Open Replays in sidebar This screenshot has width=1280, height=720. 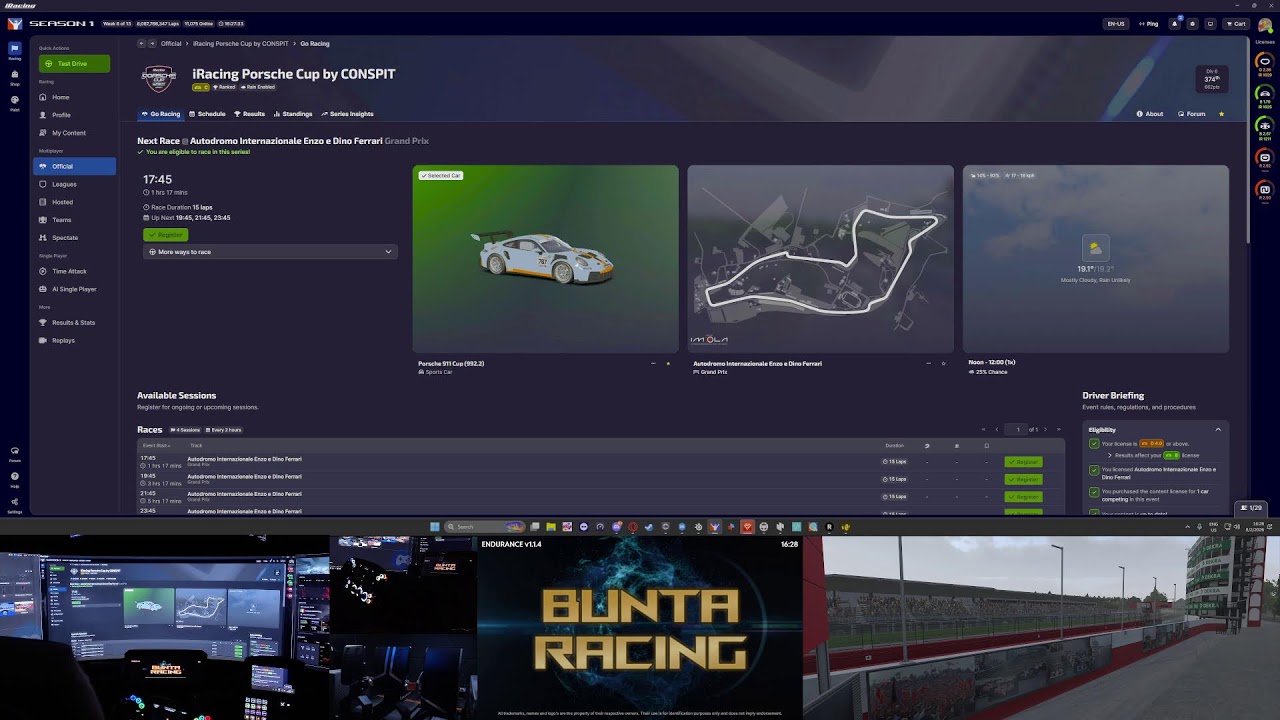pos(75,341)
